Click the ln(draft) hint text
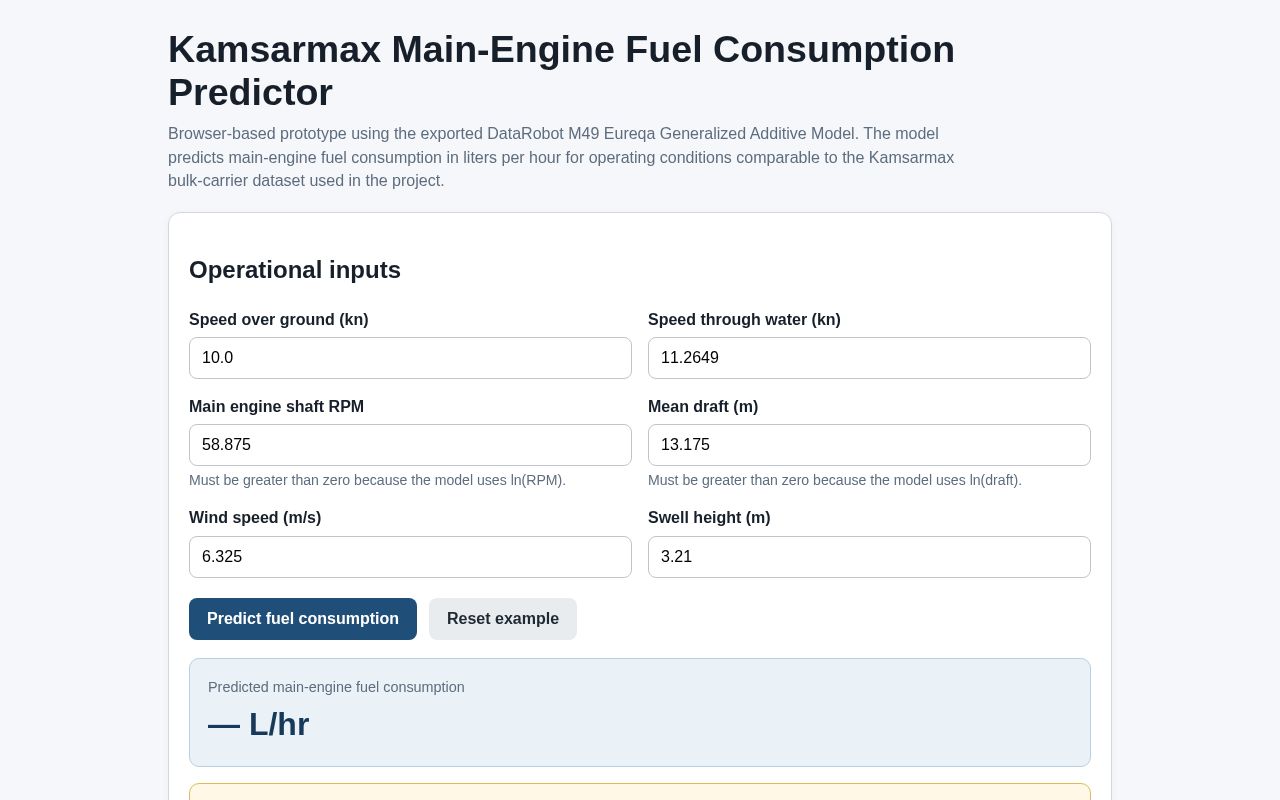Image resolution: width=1280 pixels, height=800 pixels. 835,480
